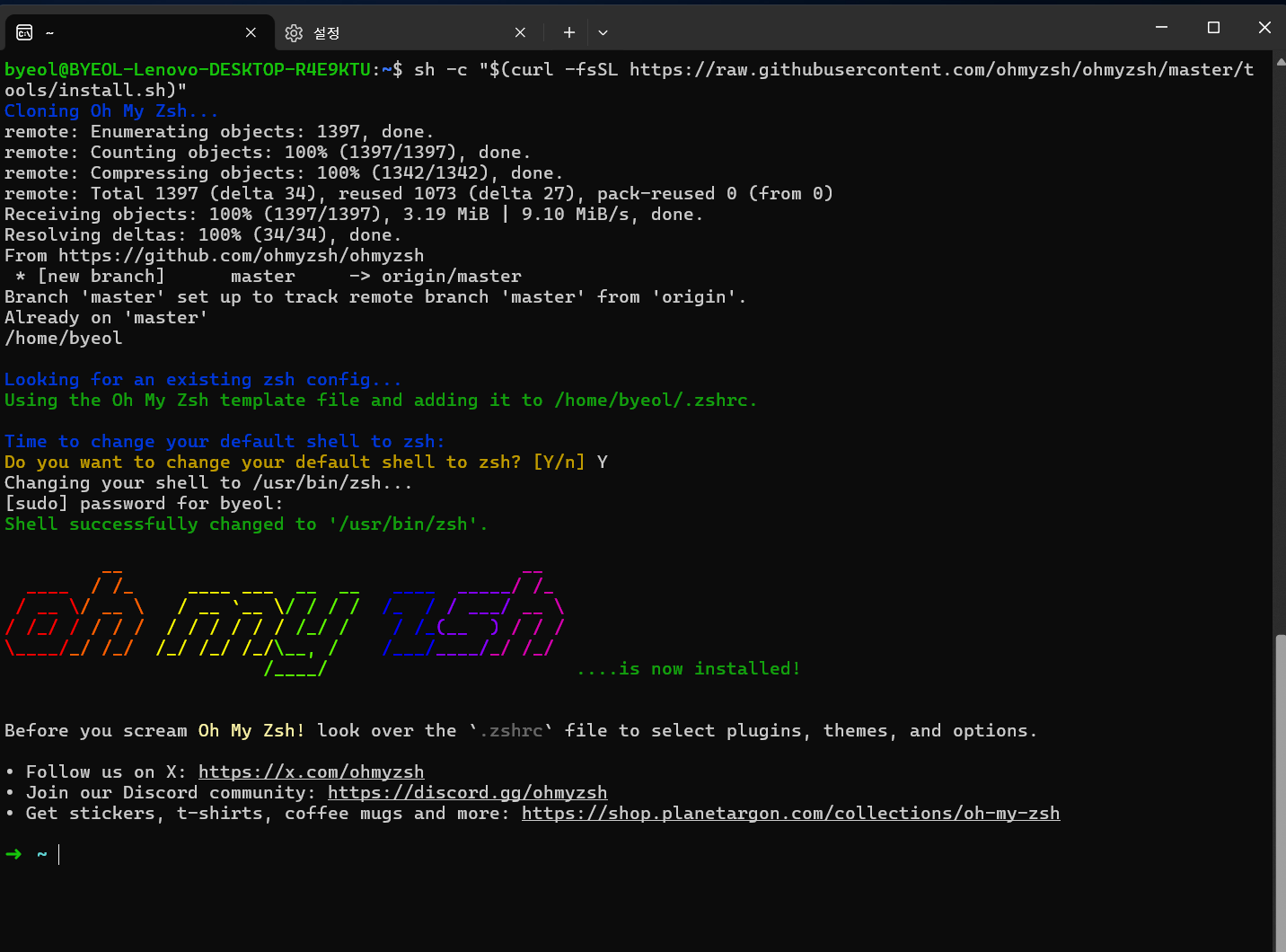Viewport: 1286px width, 952px height.
Task: Minimize the terminal window
Action: [x=1161, y=27]
